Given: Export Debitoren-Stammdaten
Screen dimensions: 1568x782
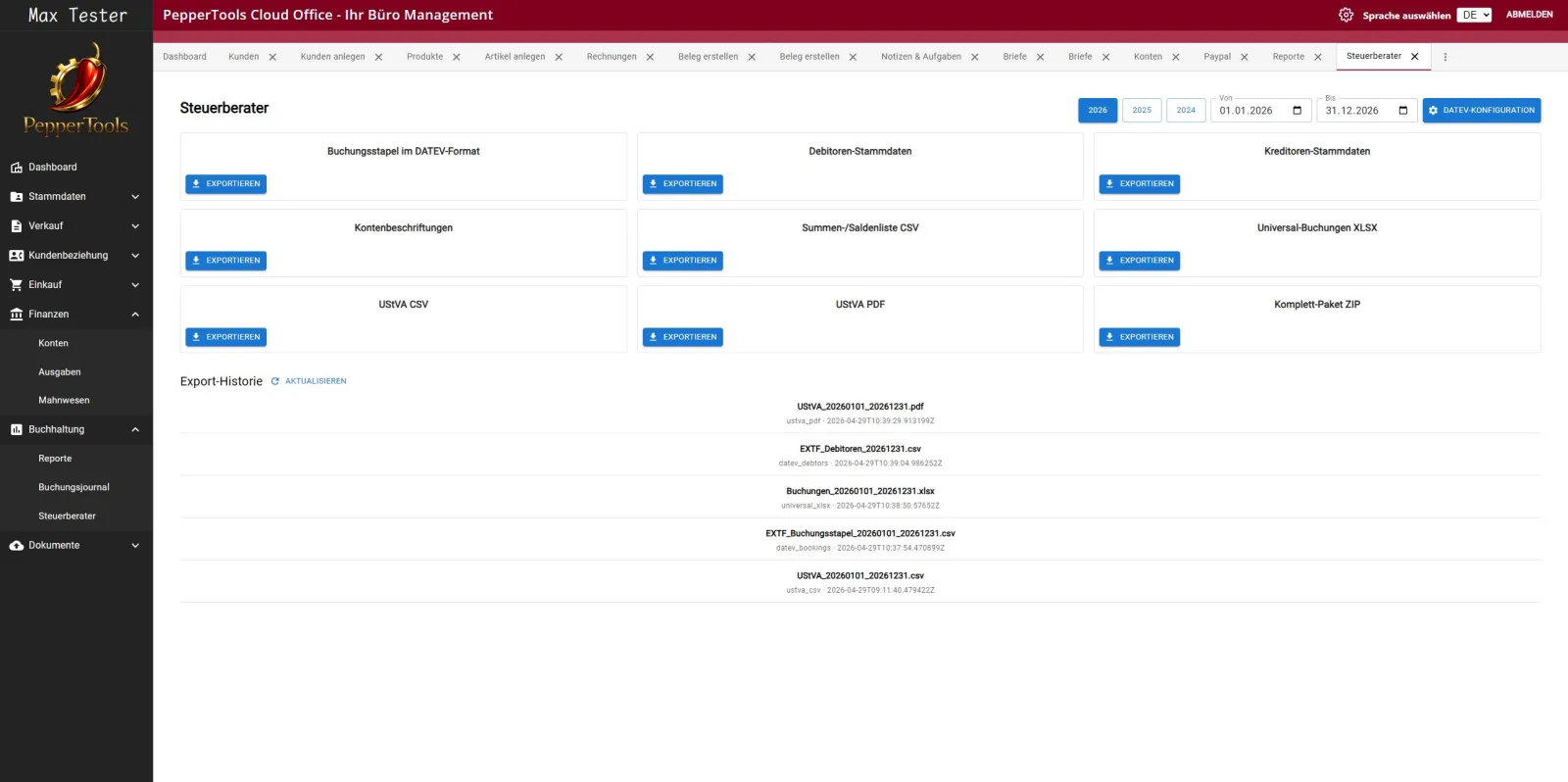Looking at the screenshot, I should pyautogui.click(x=682, y=184).
